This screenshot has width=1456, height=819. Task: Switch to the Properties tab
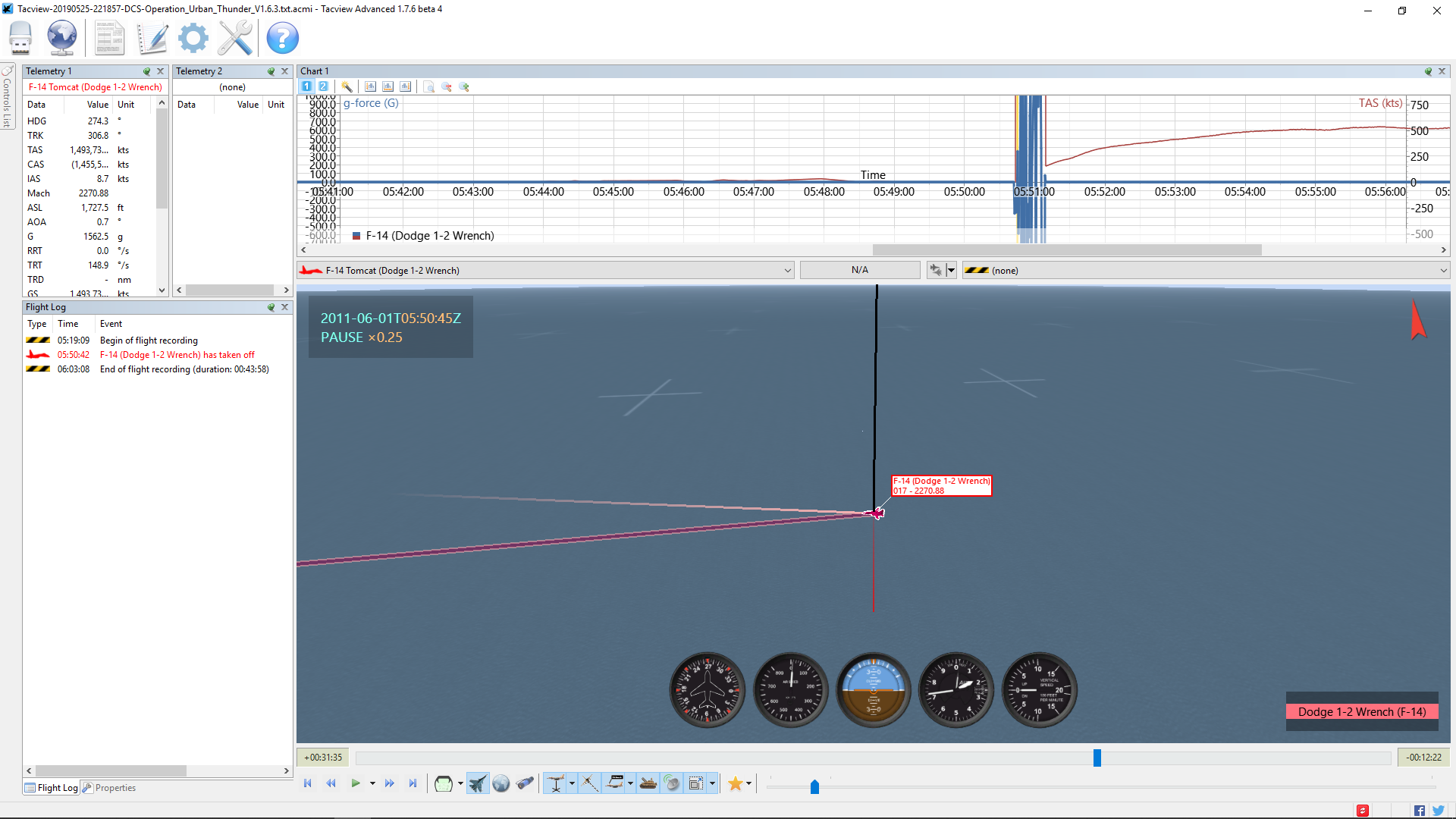pyautogui.click(x=109, y=788)
